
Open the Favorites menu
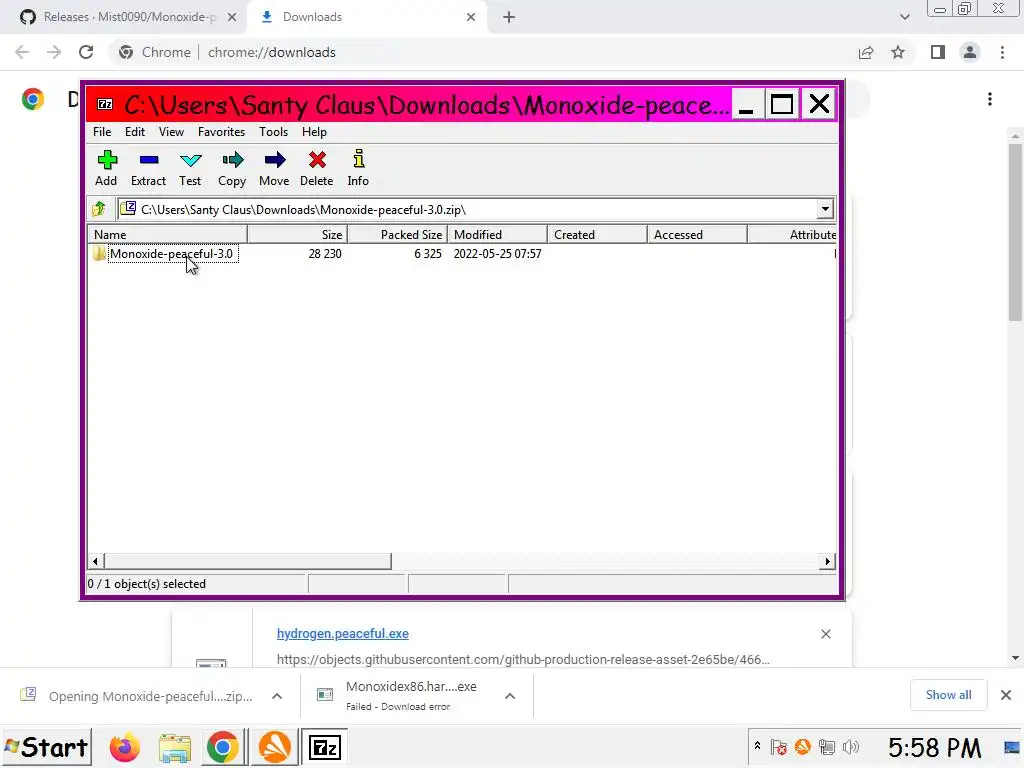(x=221, y=132)
